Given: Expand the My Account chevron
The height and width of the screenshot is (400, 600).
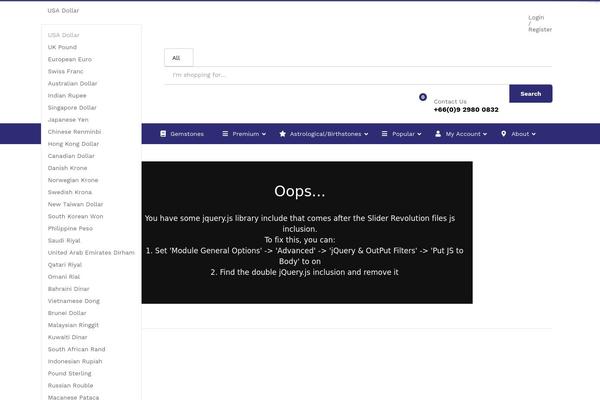Looking at the screenshot, I should [485, 134].
